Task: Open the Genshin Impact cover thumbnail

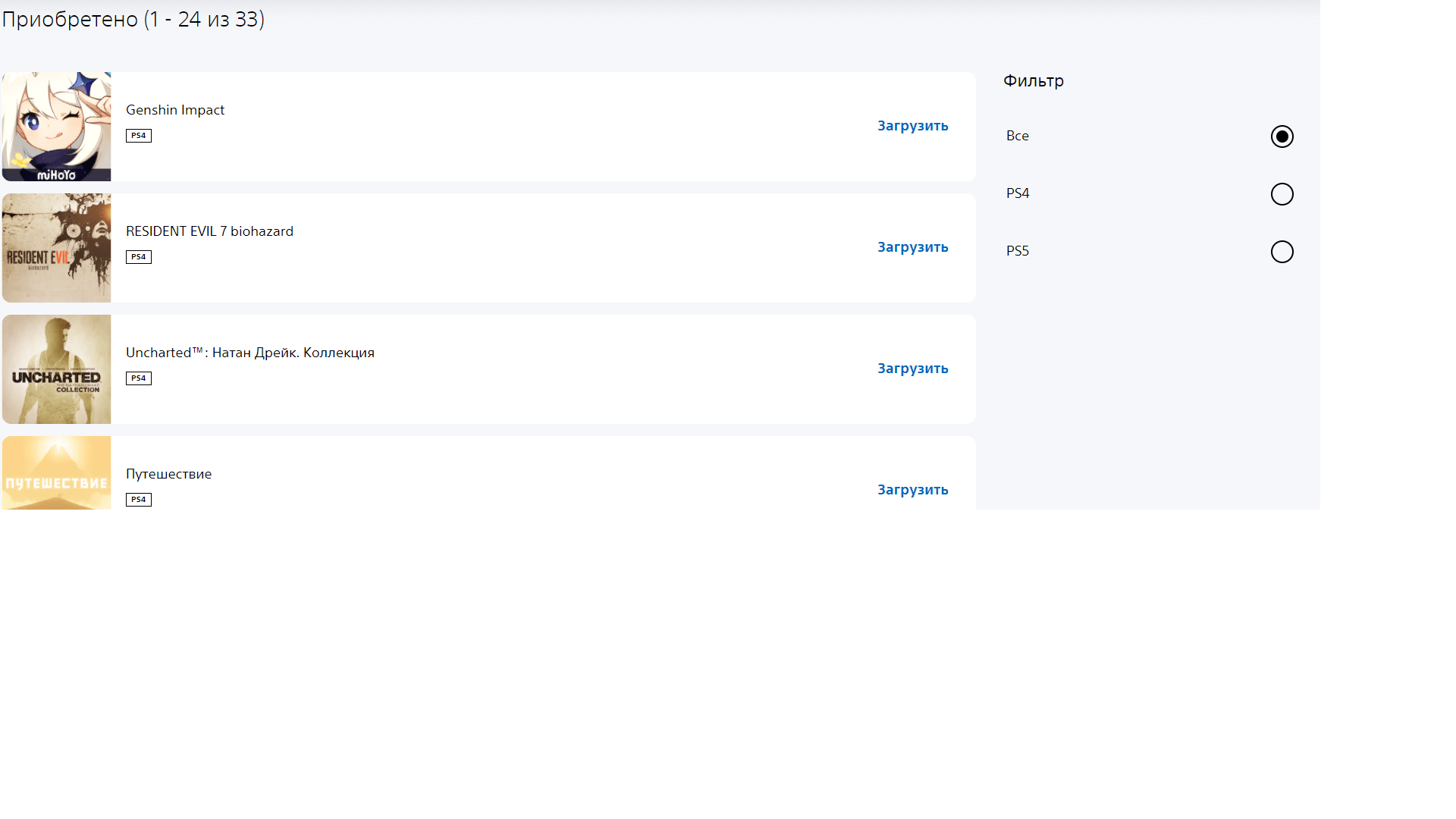Action: [x=56, y=127]
